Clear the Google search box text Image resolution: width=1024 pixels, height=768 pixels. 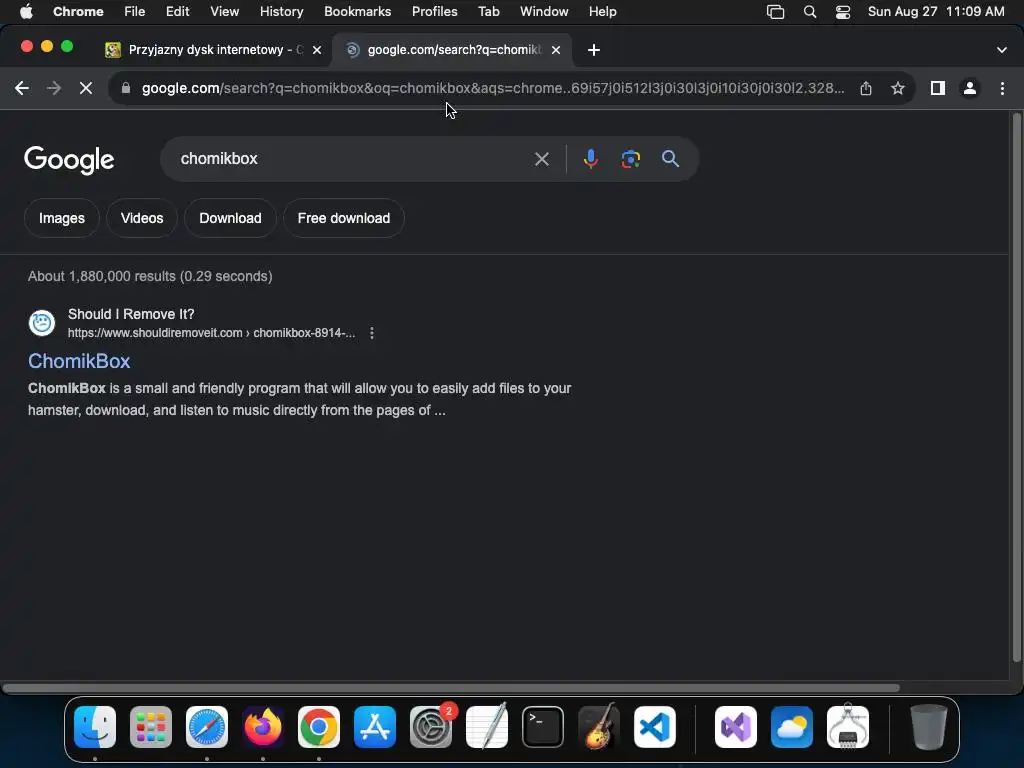(x=541, y=159)
